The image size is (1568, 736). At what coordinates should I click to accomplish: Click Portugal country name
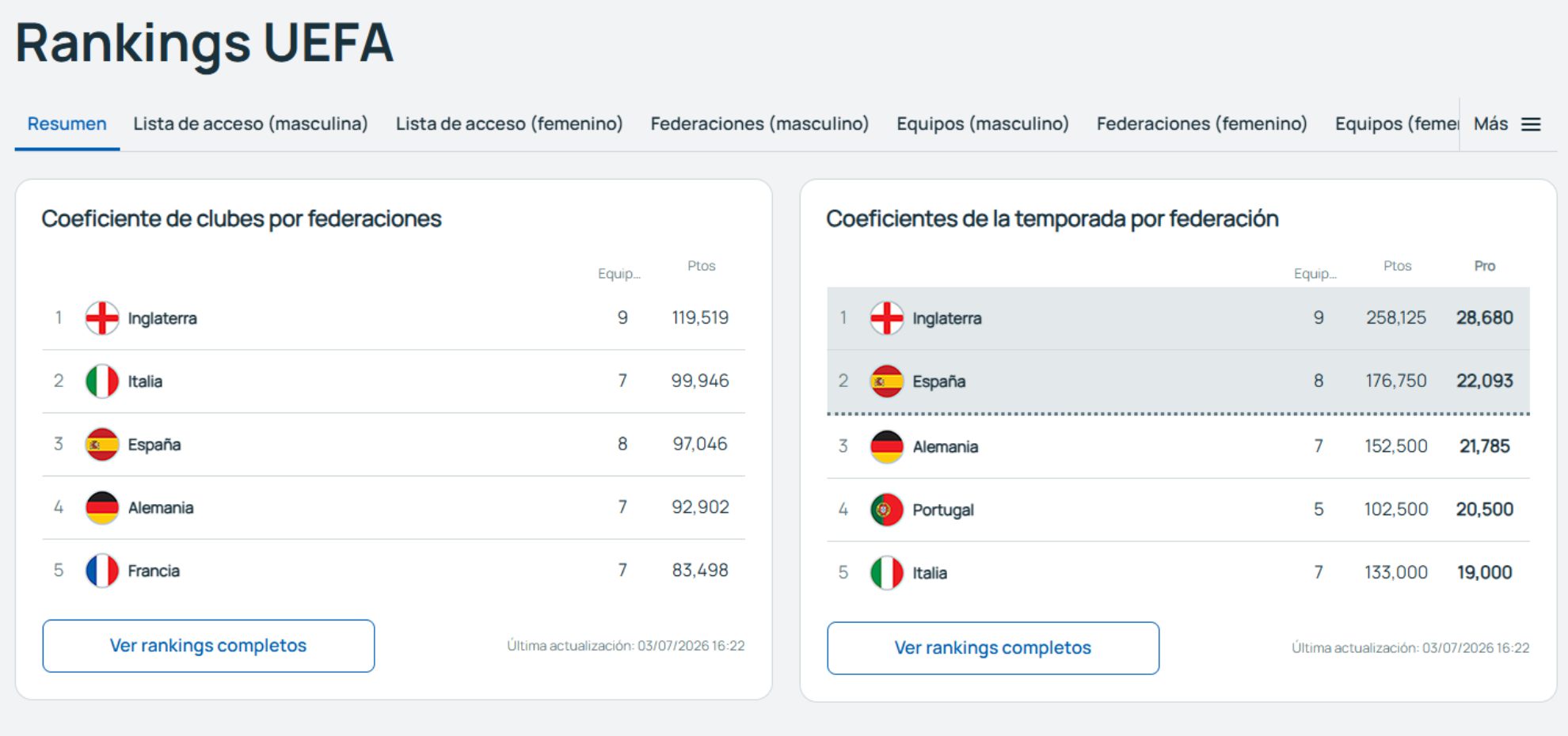(x=943, y=510)
